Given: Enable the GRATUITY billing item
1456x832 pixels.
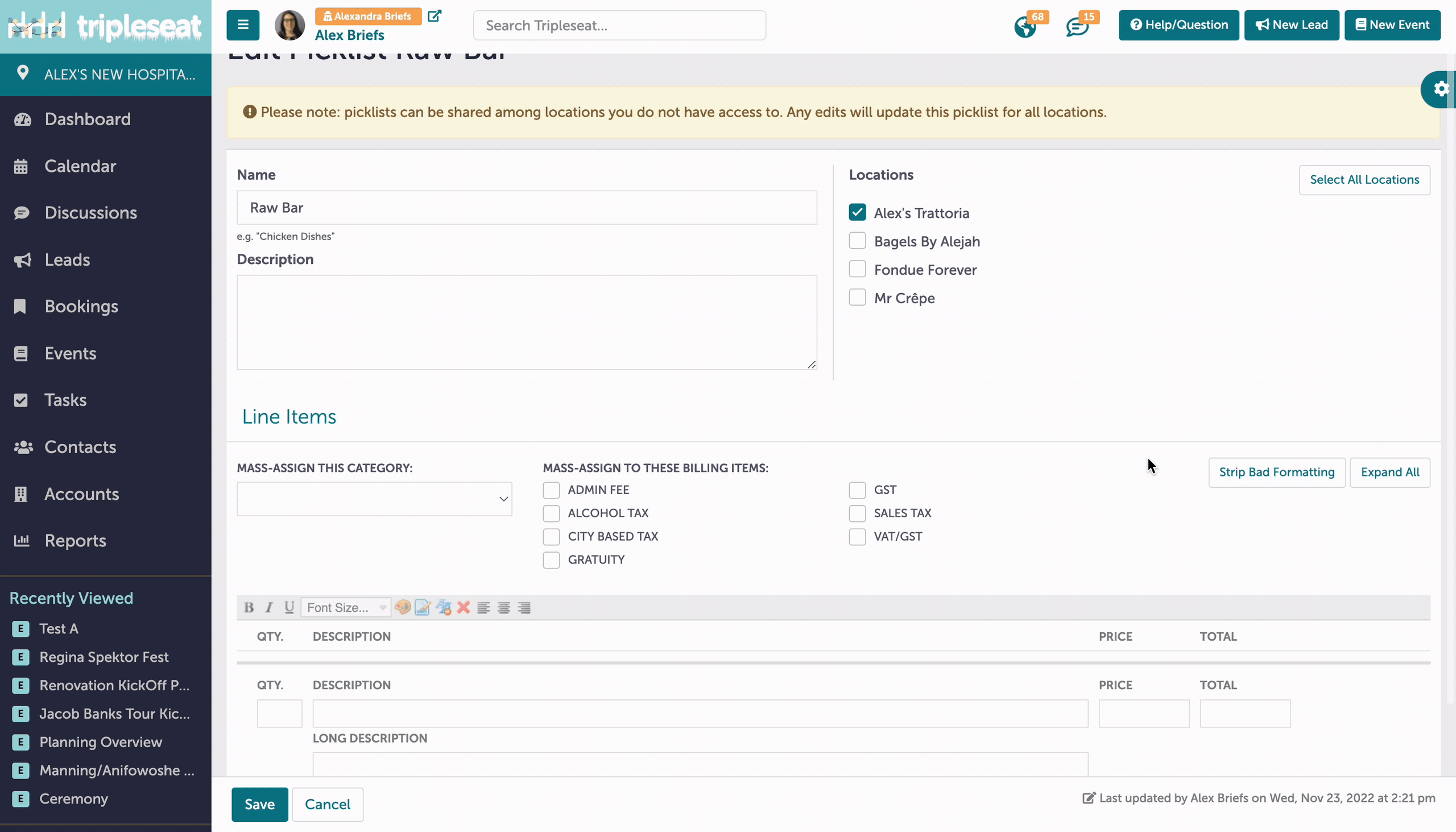Looking at the screenshot, I should click(551, 560).
